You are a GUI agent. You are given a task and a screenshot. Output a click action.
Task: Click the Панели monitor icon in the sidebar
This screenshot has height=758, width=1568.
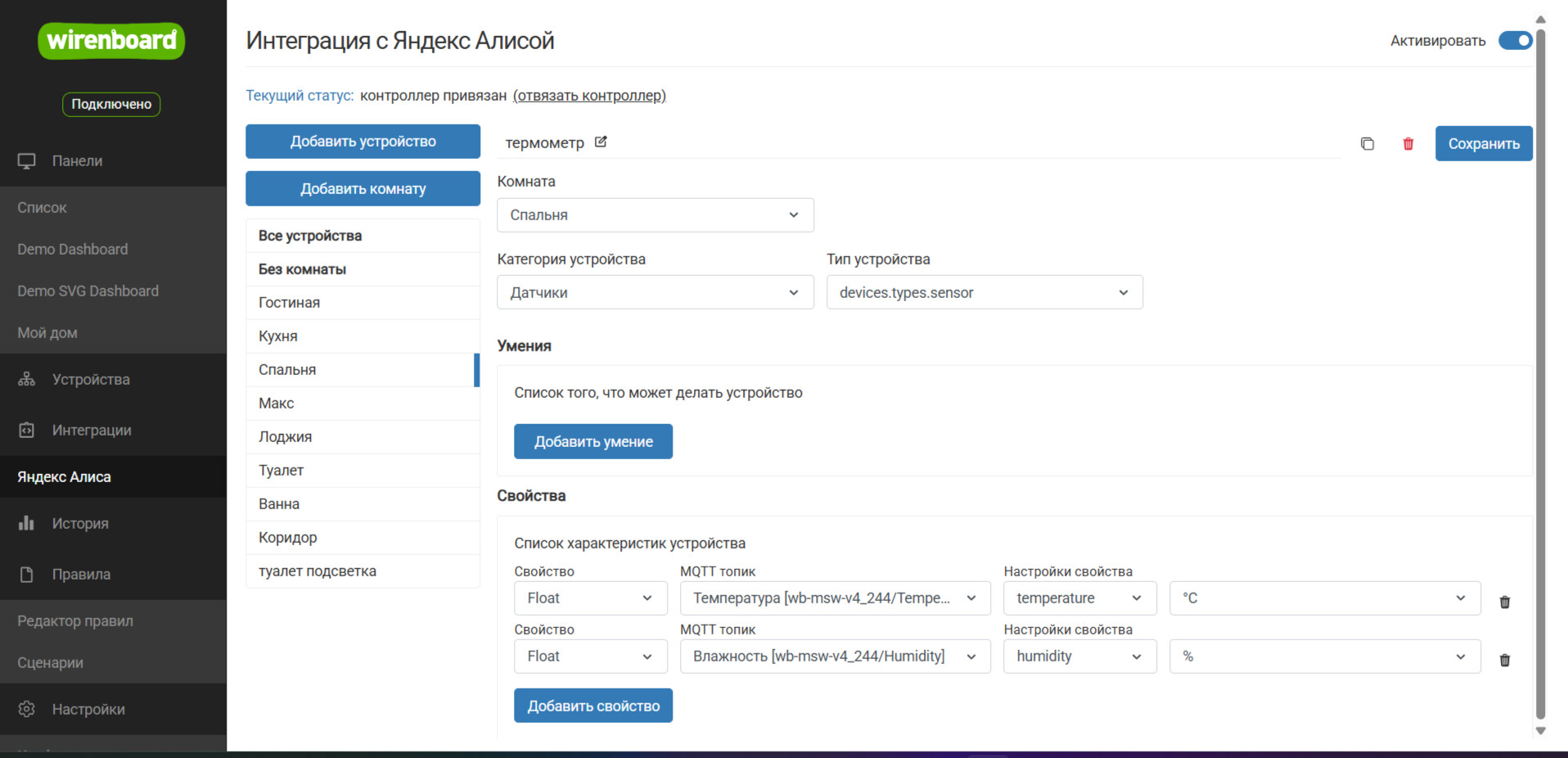tap(27, 161)
